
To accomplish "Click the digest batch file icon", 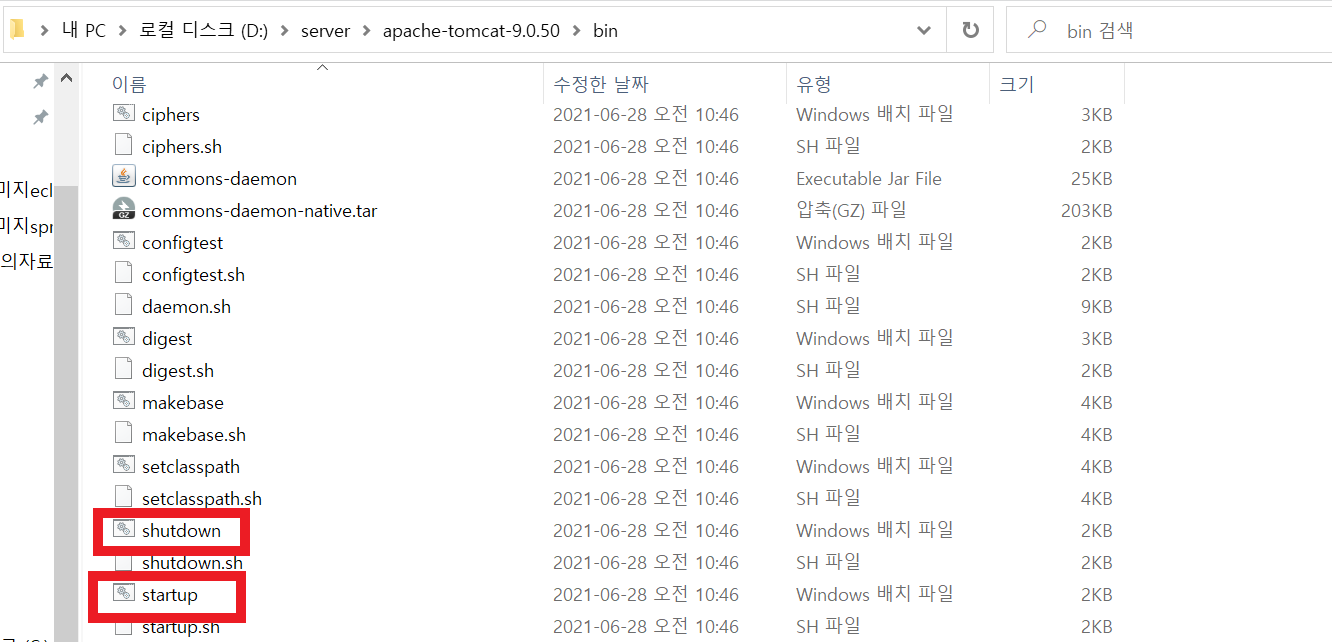I will pos(124,338).
